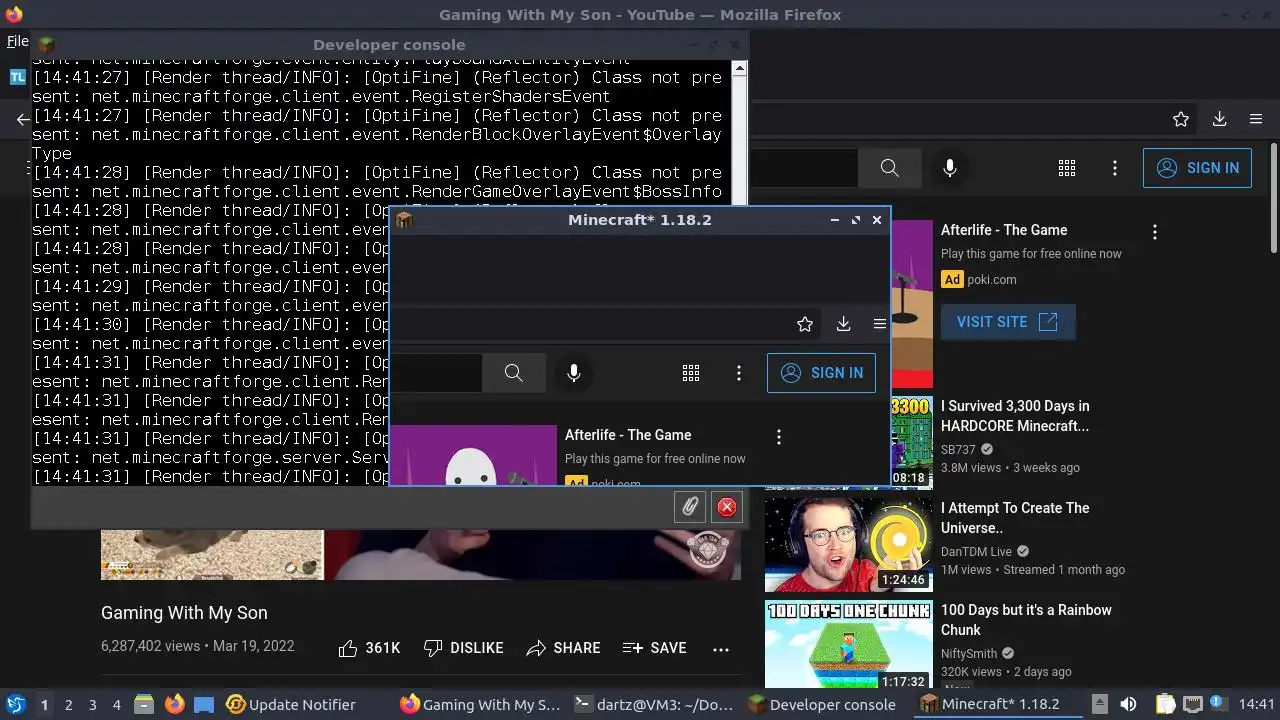Click YouTube search magnifier in Firefox window
The height and width of the screenshot is (720, 1280).
click(x=890, y=168)
